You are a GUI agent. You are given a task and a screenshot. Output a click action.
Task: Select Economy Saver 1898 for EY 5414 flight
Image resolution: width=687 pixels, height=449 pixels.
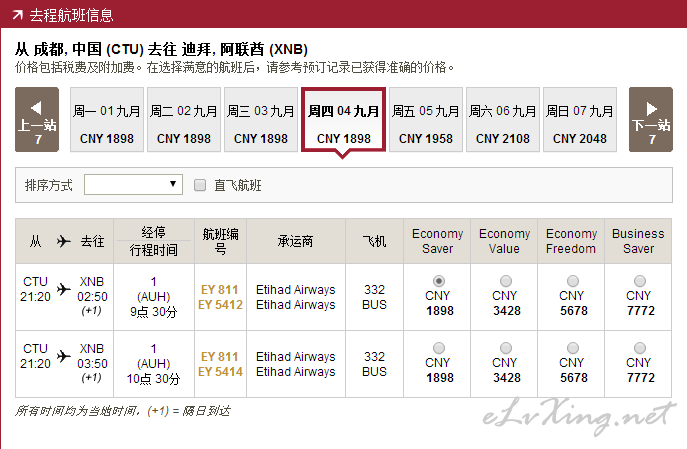click(439, 348)
